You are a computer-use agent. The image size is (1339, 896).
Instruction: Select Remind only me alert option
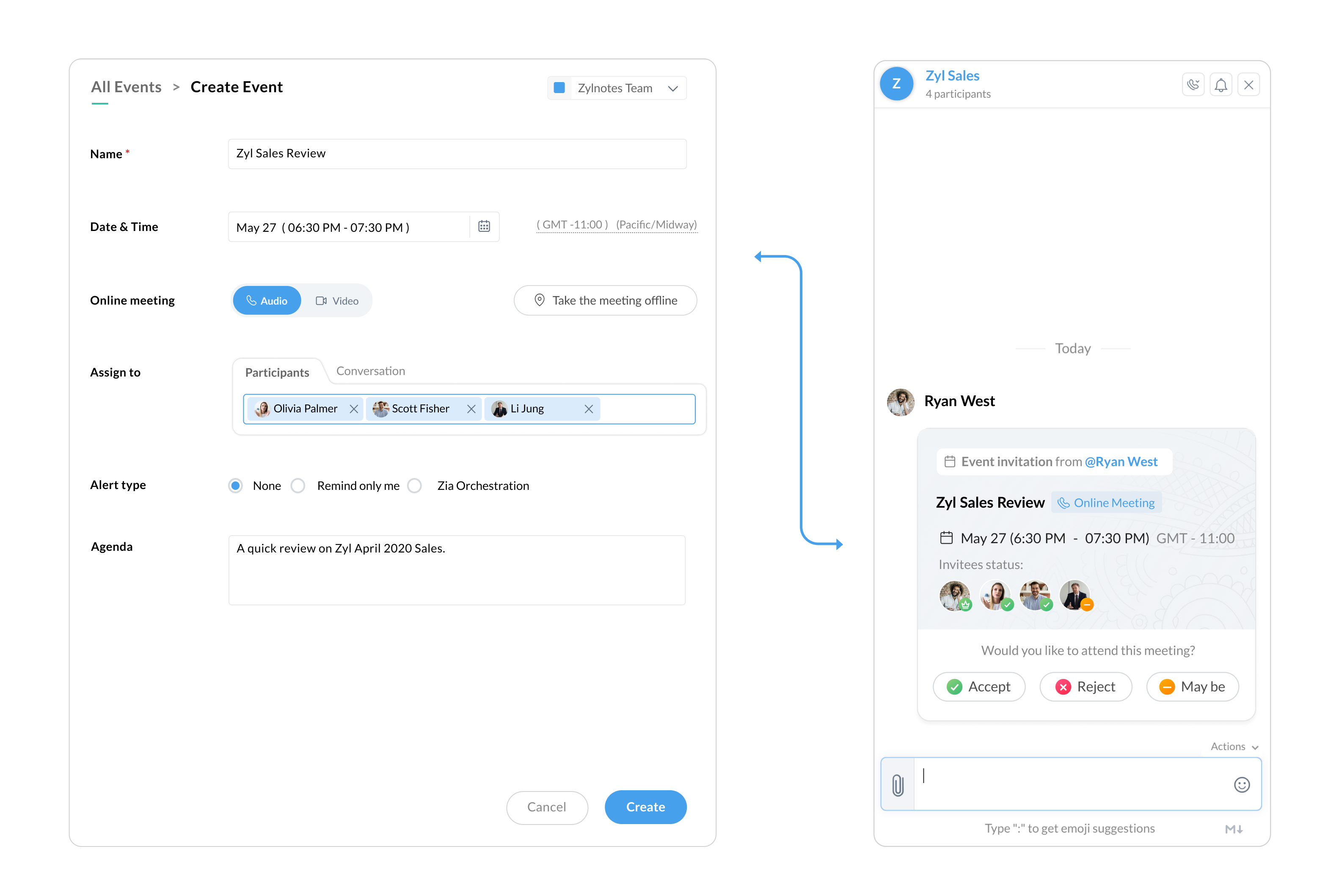[x=299, y=485]
